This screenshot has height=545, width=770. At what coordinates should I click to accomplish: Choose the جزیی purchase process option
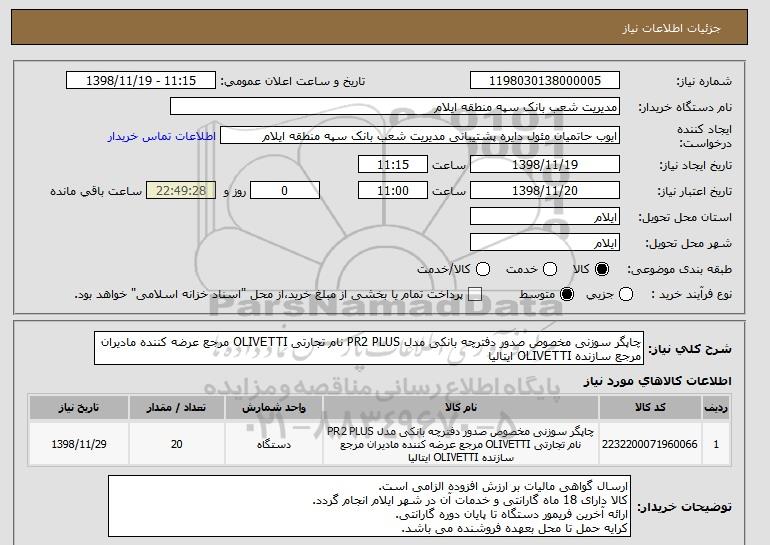(626, 295)
